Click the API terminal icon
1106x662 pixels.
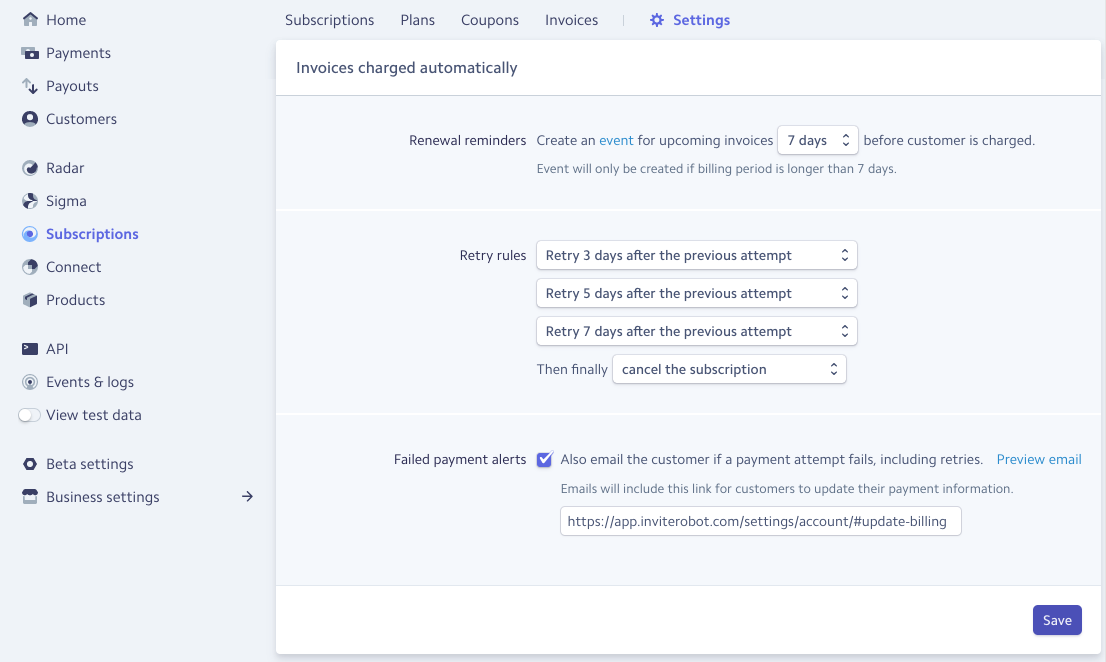30,349
